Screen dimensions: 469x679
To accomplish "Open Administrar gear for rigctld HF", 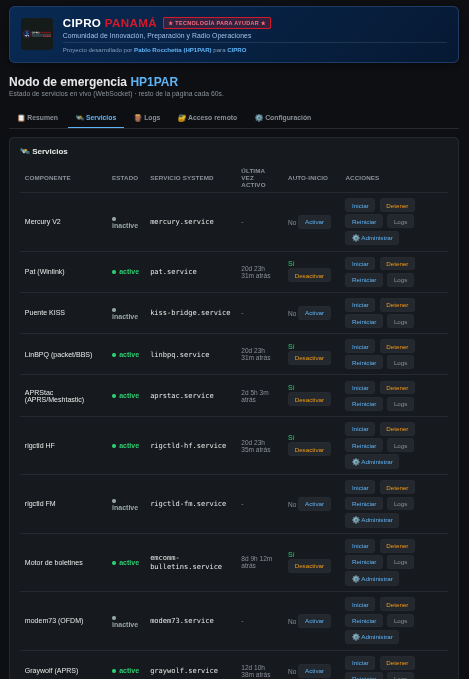I will 372,462.
